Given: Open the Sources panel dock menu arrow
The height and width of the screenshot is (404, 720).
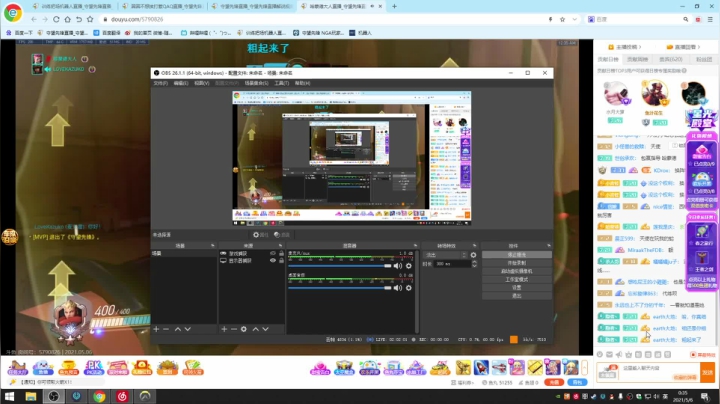Looking at the screenshot, I should [280, 246].
